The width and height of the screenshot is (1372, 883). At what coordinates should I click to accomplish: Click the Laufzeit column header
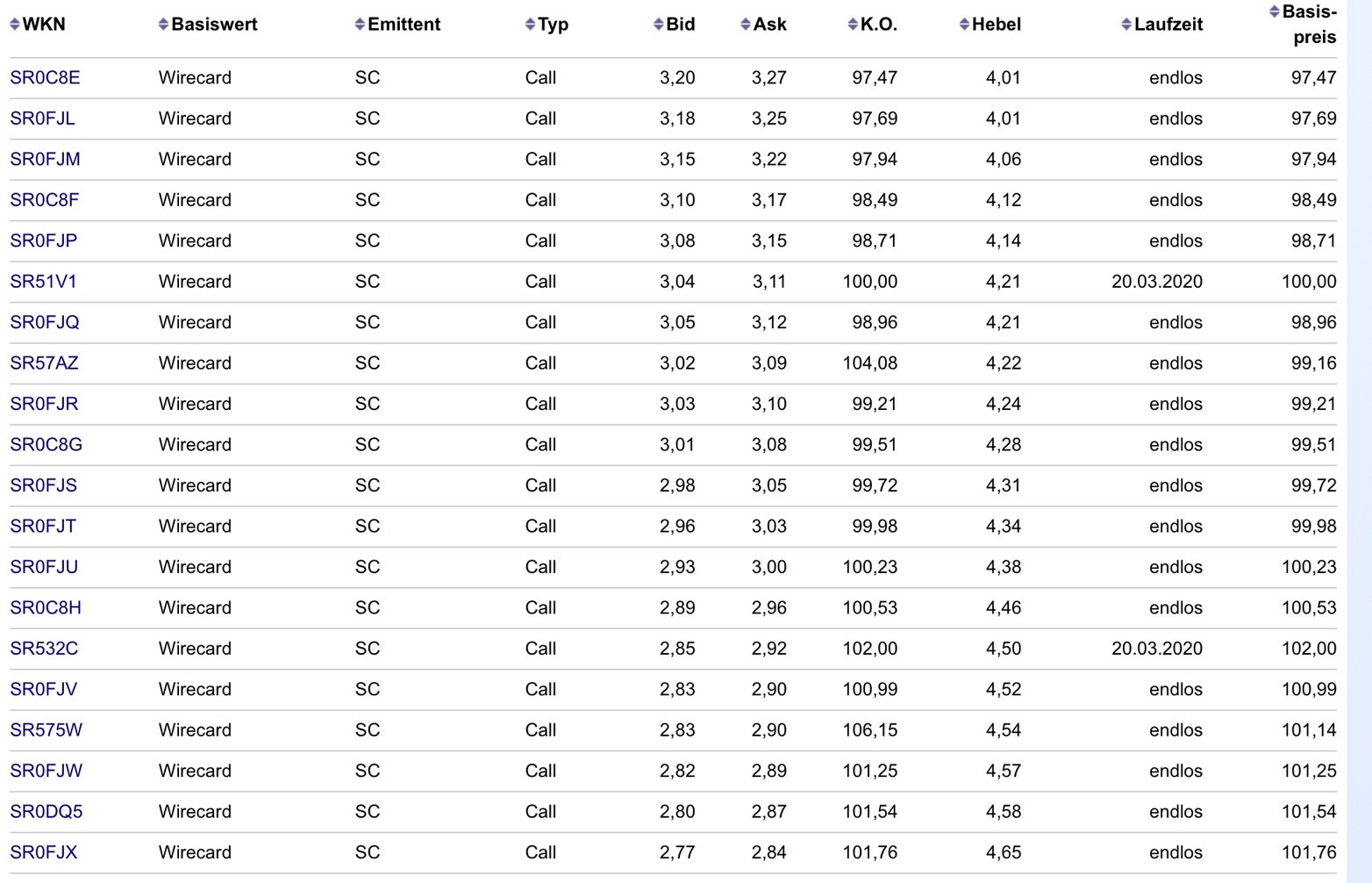coord(1168,25)
